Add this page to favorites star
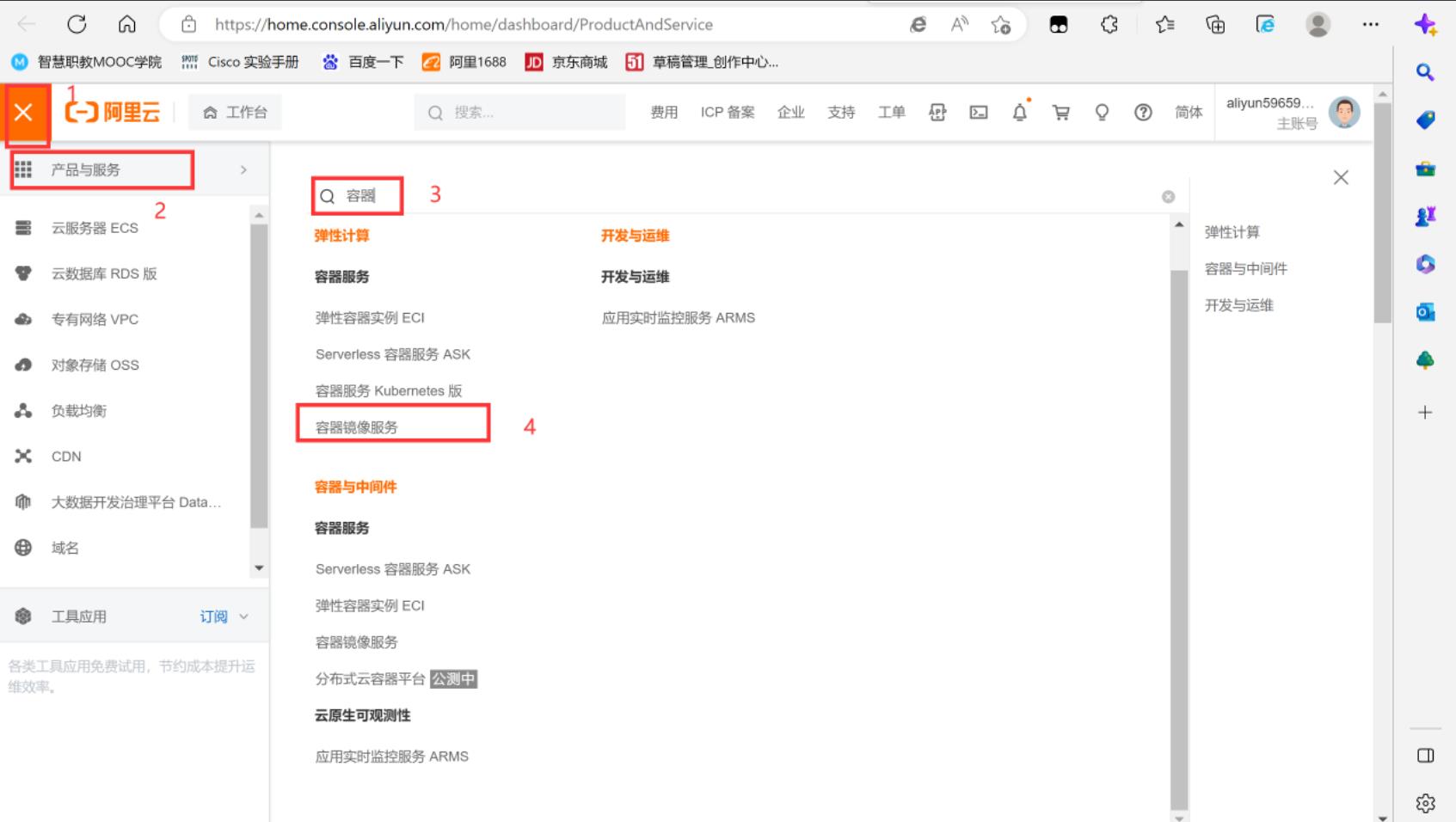Viewport: 1456px width, 822px height. click(x=1000, y=25)
